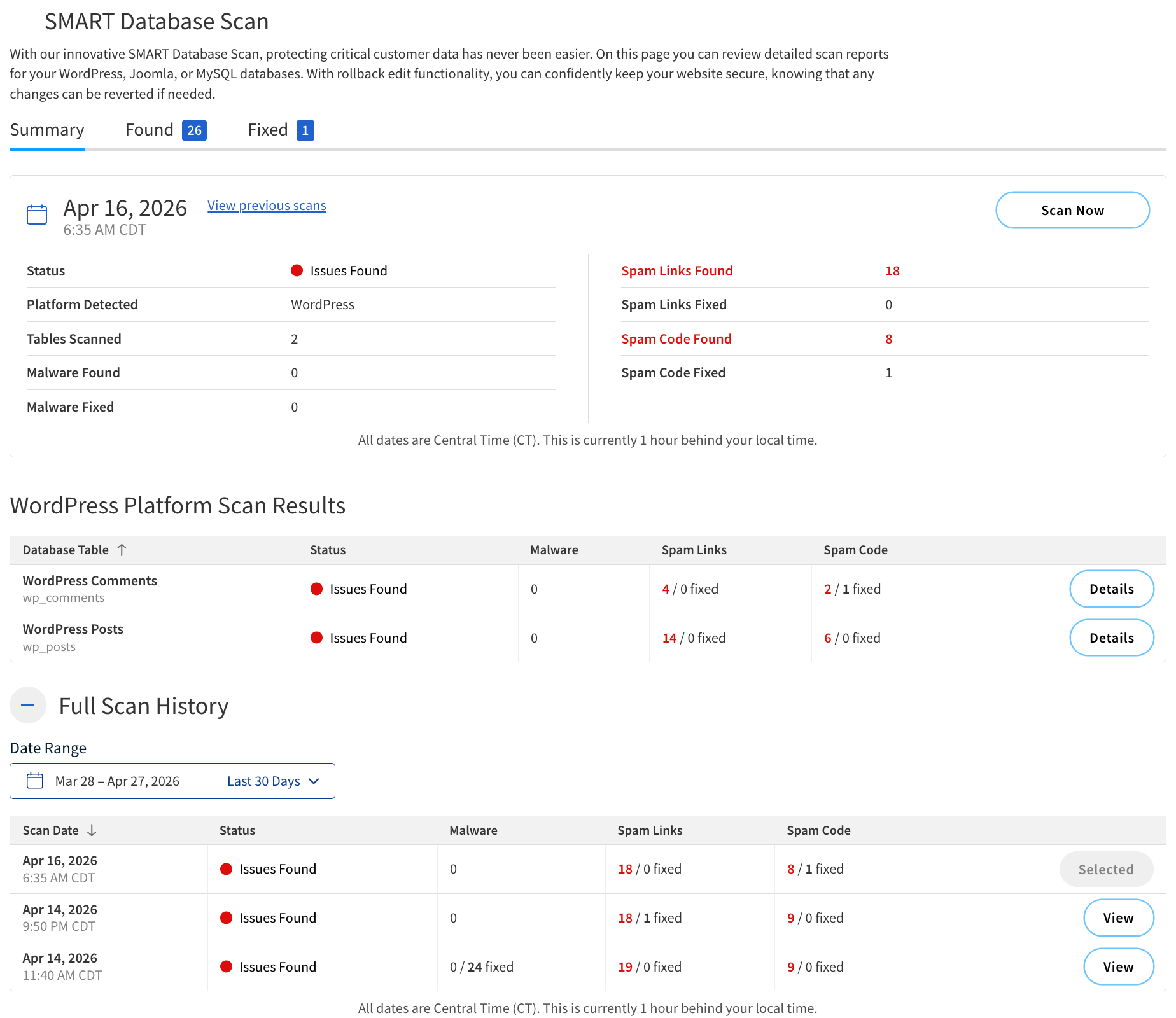This screenshot has width=1176, height=1018.
Task: Click the Spam Code Found label
Action: pyautogui.click(x=676, y=338)
